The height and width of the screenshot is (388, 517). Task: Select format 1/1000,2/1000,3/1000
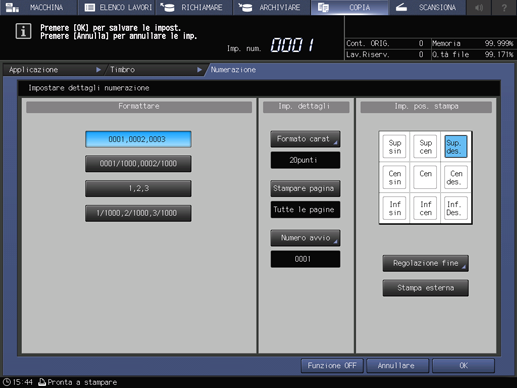tap(138, 213)
